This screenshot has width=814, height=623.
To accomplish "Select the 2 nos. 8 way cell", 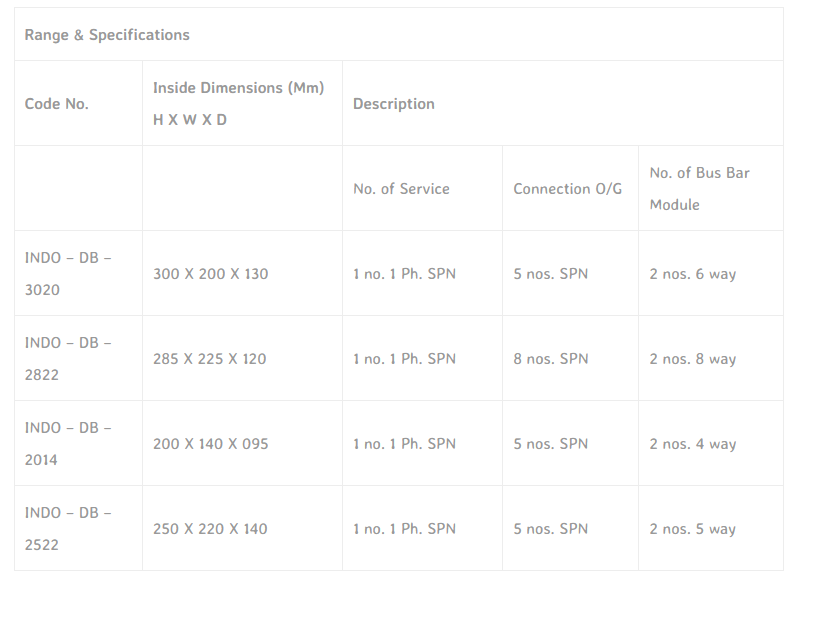I will (692, 359).
